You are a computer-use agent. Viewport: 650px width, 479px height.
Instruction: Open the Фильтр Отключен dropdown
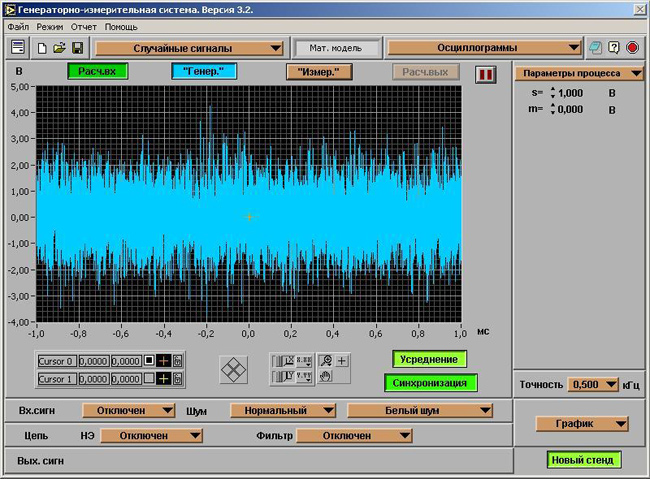[354, 436]
